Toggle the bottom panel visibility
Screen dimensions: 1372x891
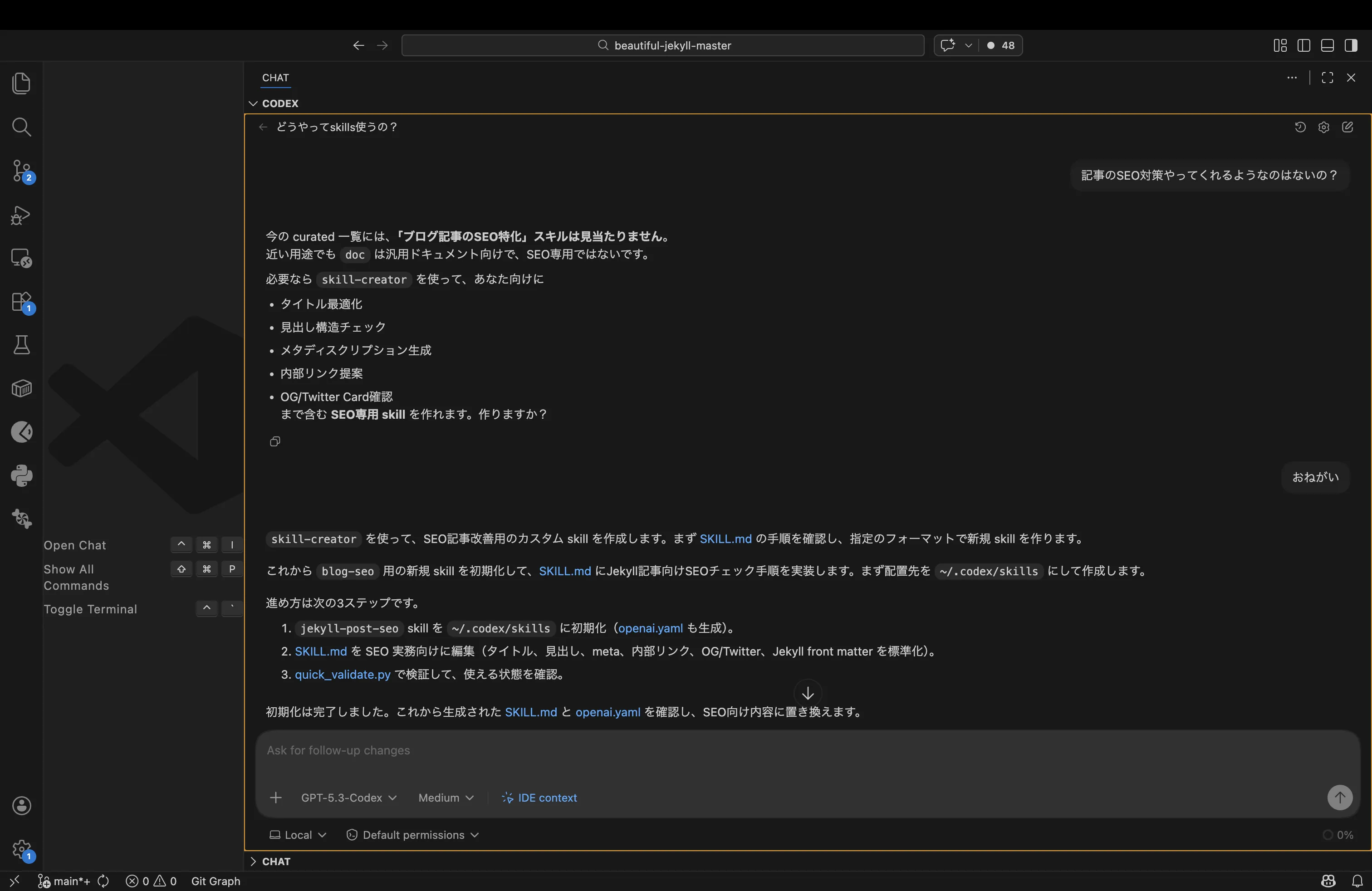pyautogui.click(x=1327, y=45)
